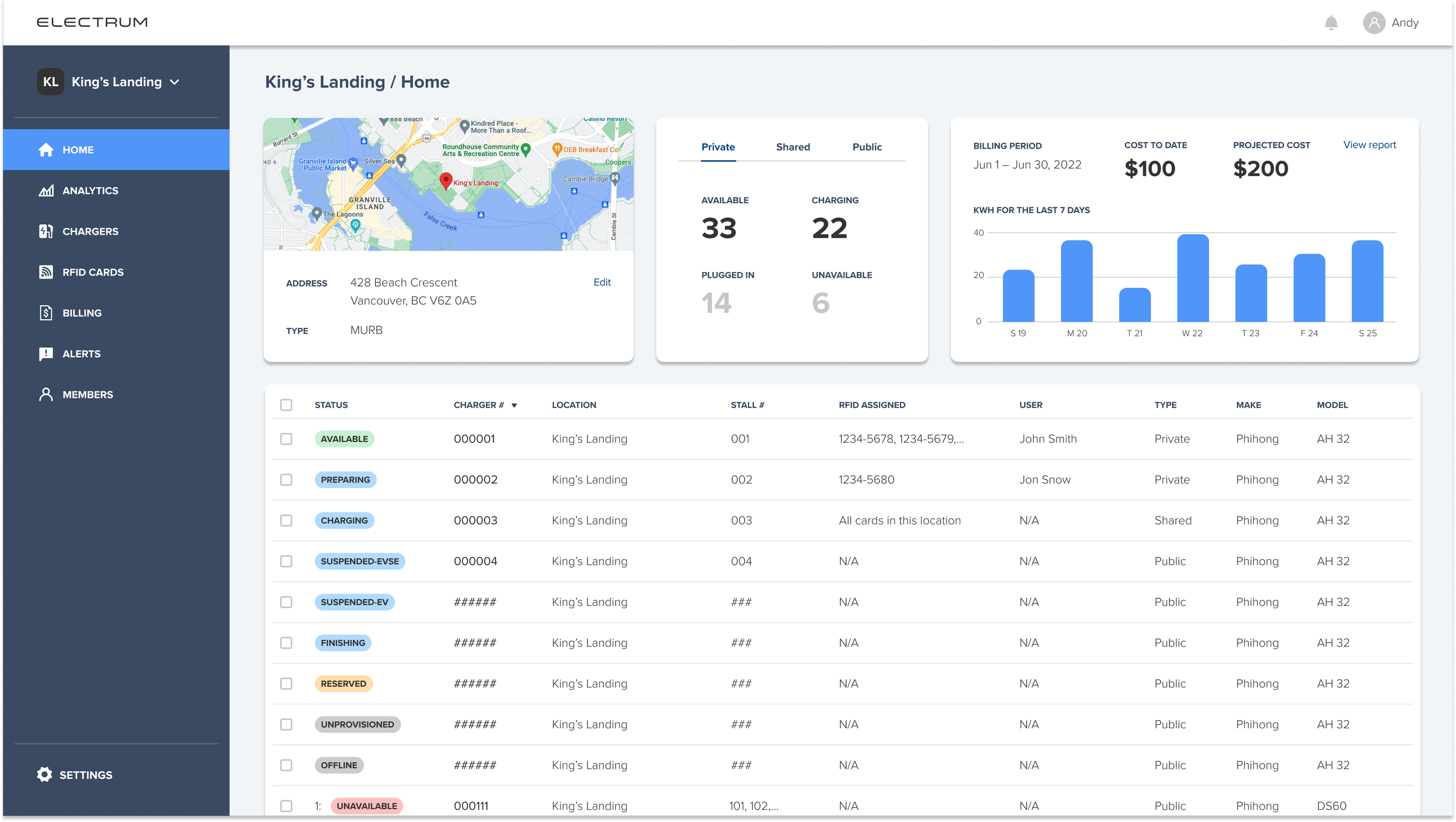Image resolution: width=1456 pixels, height=822 pixels.
Task: Open Analytics via its chart icon
Action: (46, 190)
